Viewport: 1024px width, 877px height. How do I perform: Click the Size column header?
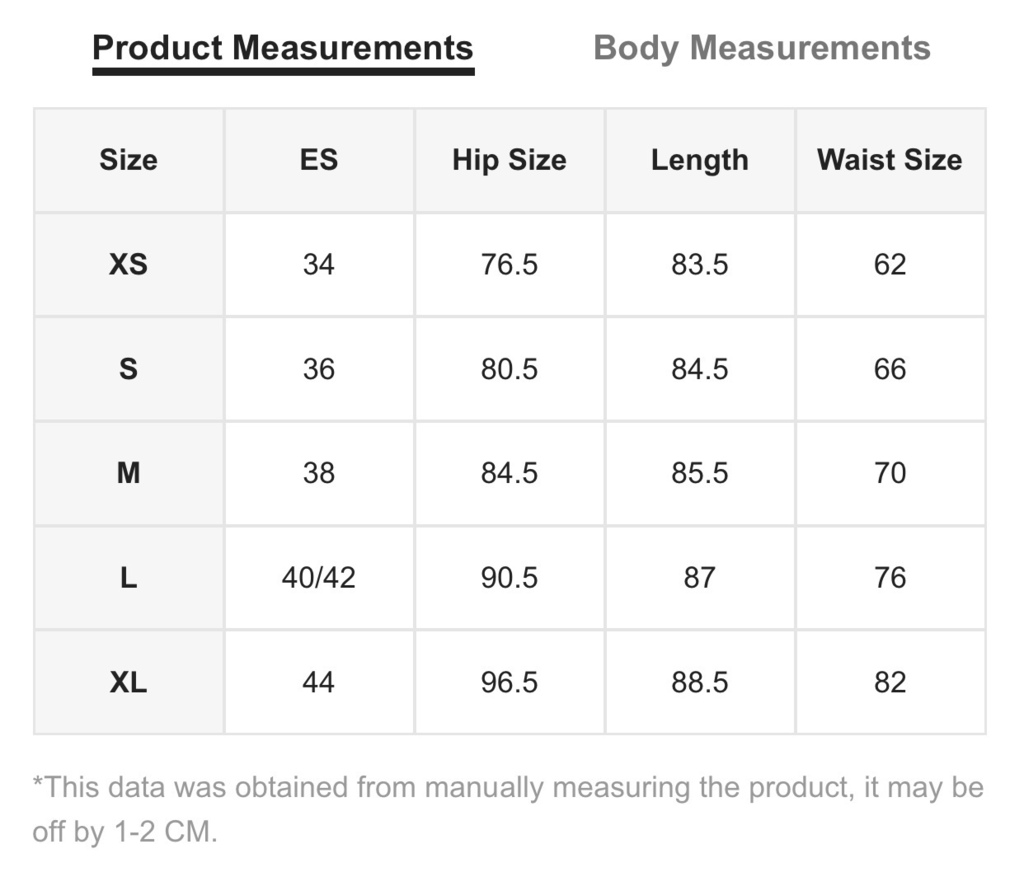point(129,160)
